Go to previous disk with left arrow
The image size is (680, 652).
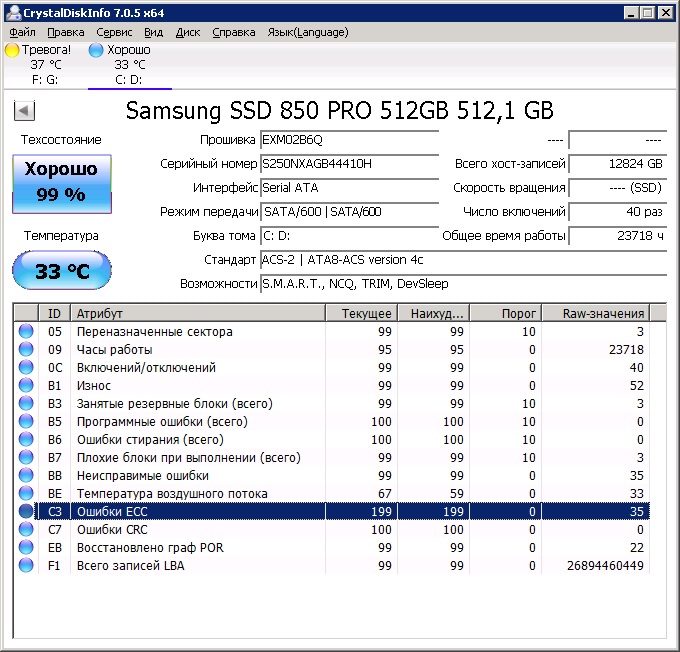pos(24,111)
